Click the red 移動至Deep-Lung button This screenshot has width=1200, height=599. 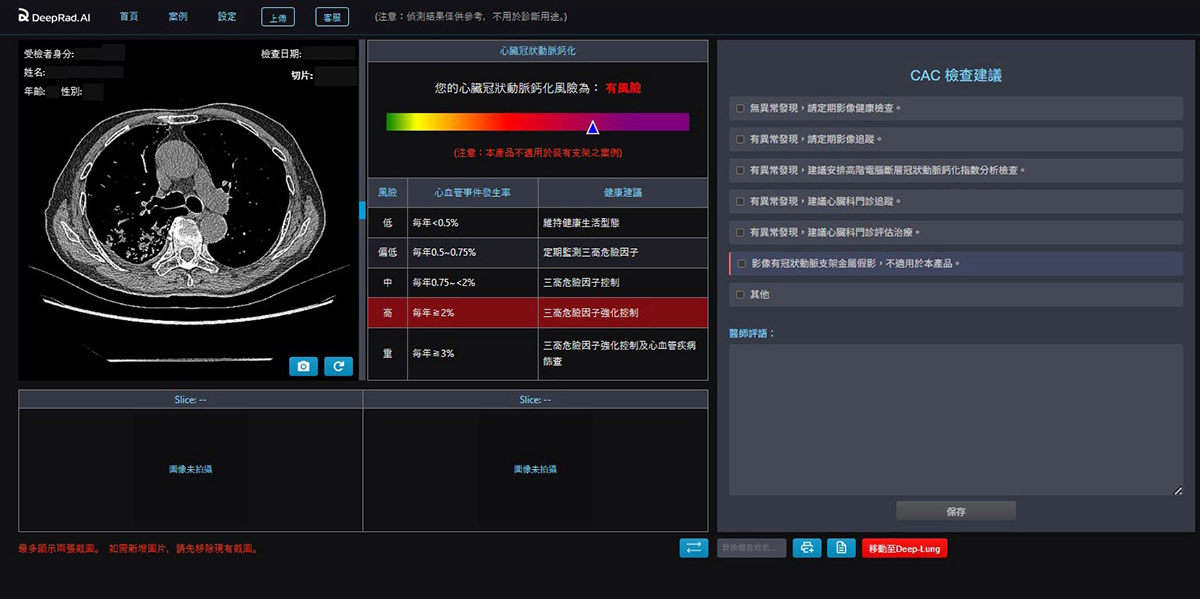click(x=904, y=548)
